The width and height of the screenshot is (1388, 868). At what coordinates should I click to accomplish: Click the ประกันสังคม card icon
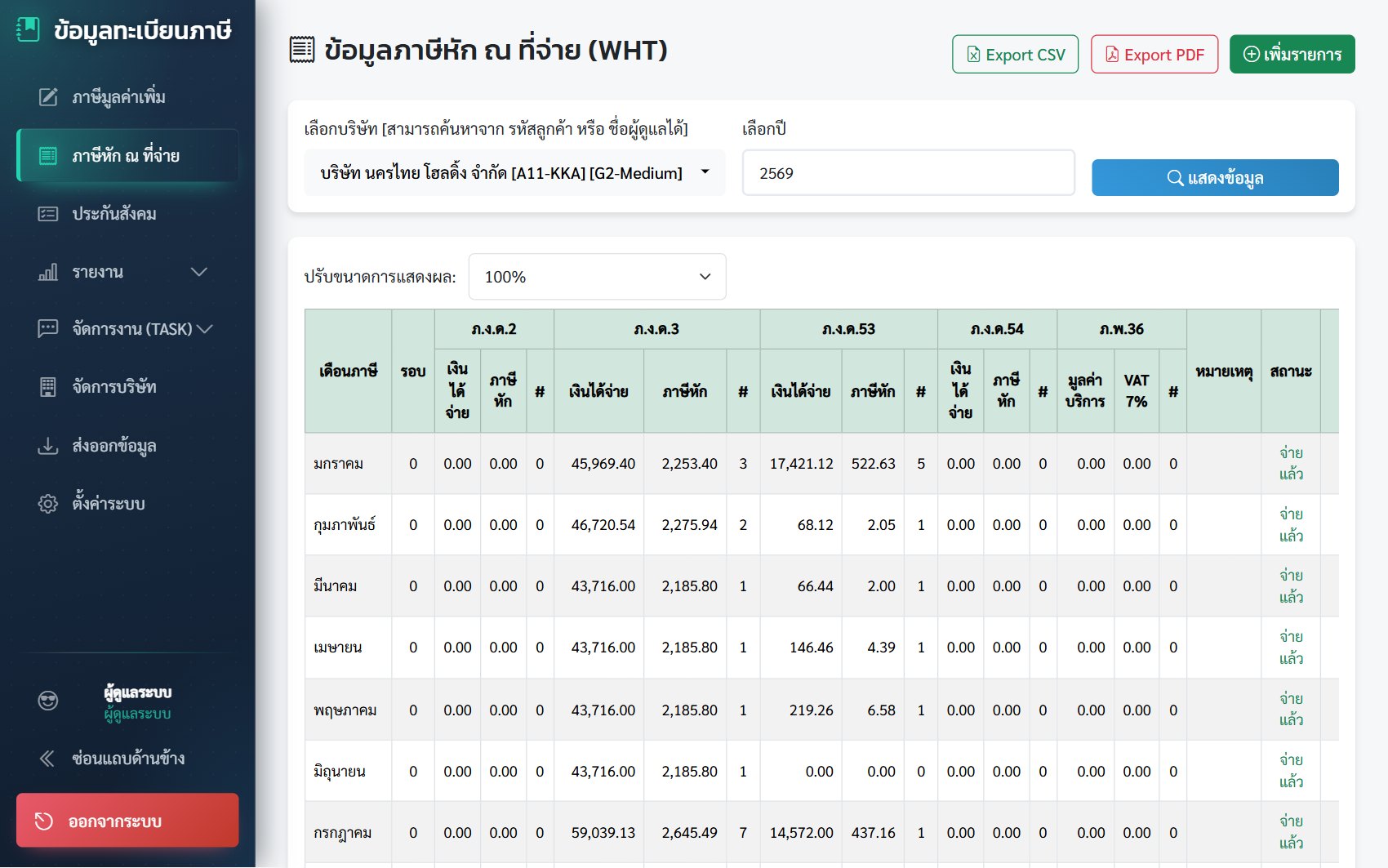(x=48, y=214)
